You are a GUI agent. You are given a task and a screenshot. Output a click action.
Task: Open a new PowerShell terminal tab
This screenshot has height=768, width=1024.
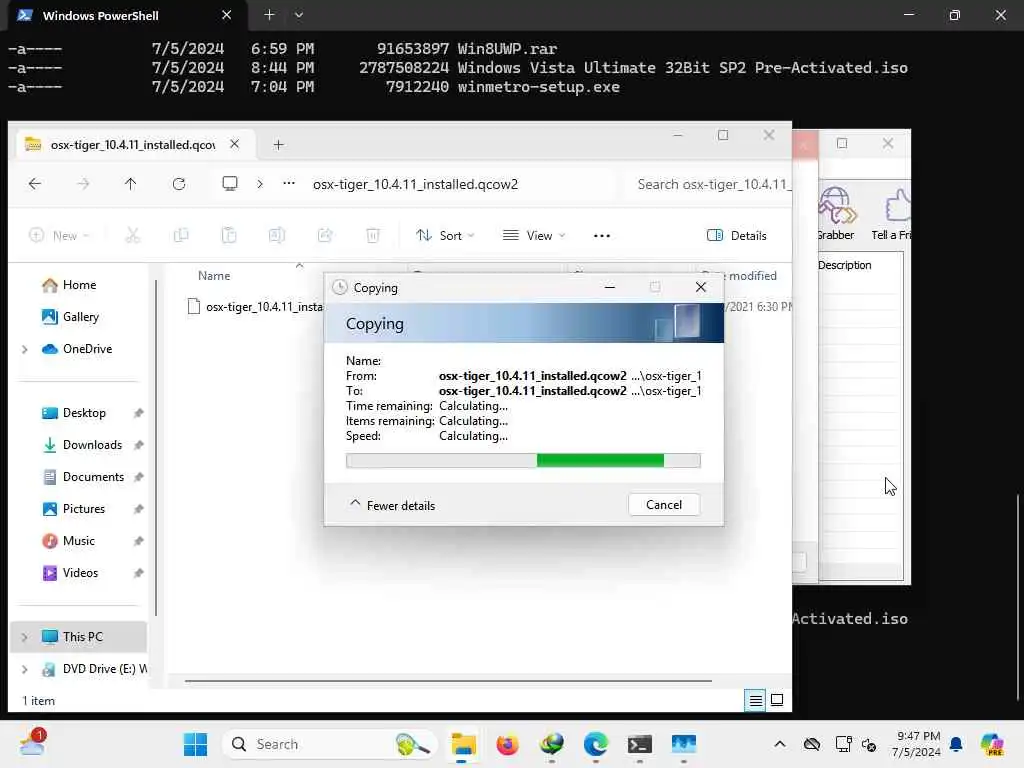click(x=269, y=14)
